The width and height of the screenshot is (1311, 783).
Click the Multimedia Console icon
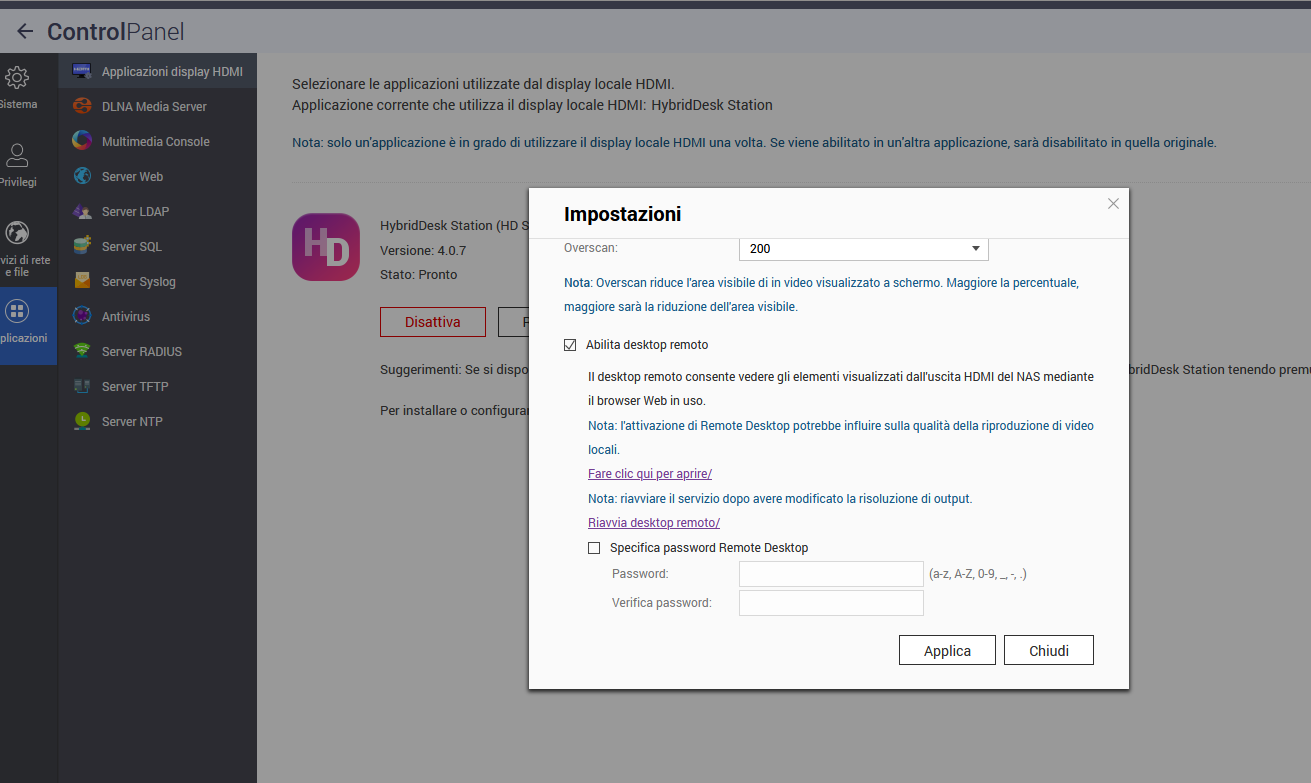[x=82, y=141]
